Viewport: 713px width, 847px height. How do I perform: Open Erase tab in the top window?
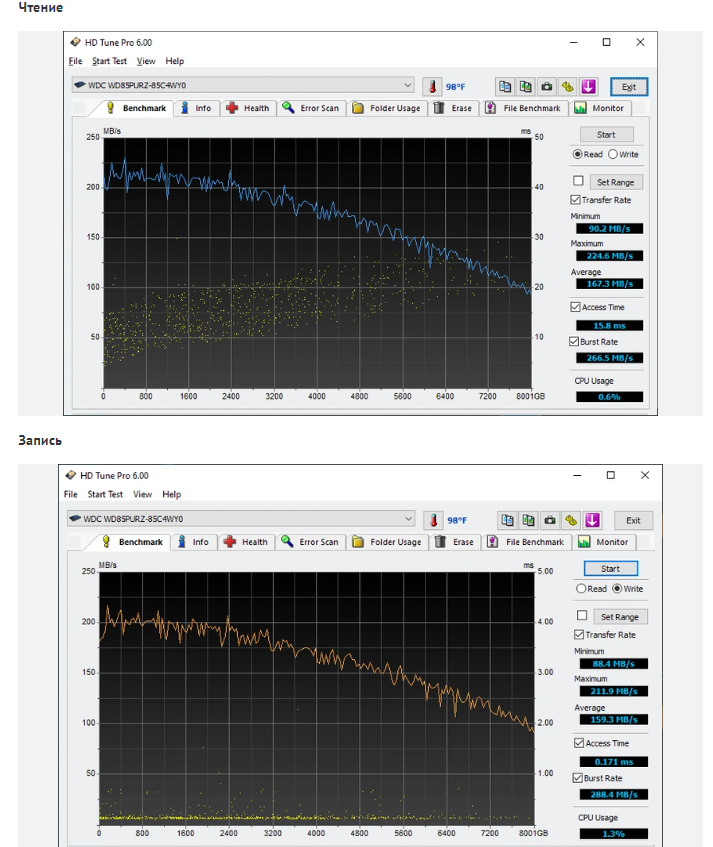click(454, 108)
